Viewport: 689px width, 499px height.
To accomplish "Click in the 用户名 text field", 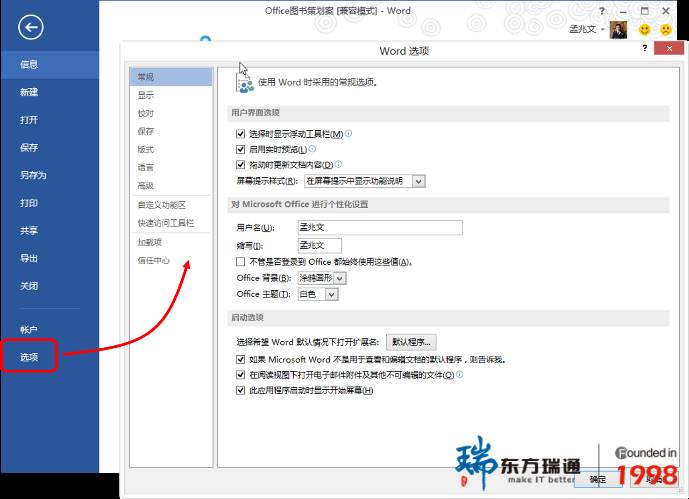I will click(380, 228).
